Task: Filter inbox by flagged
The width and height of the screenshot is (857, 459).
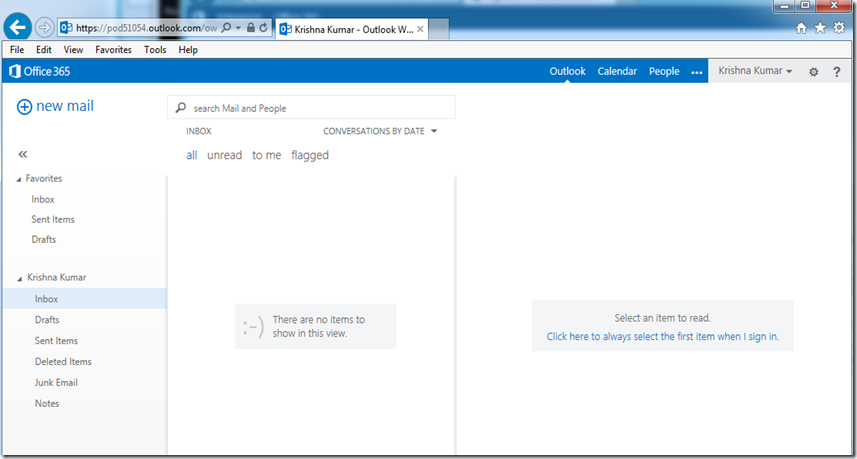Action: tap(310, 155)
